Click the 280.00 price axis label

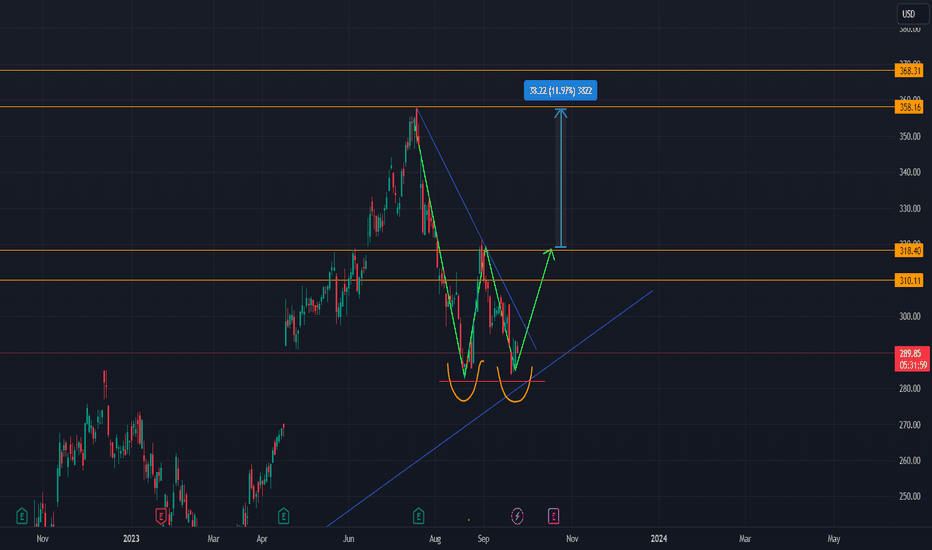pyautogui.click(x=910, y=388)
